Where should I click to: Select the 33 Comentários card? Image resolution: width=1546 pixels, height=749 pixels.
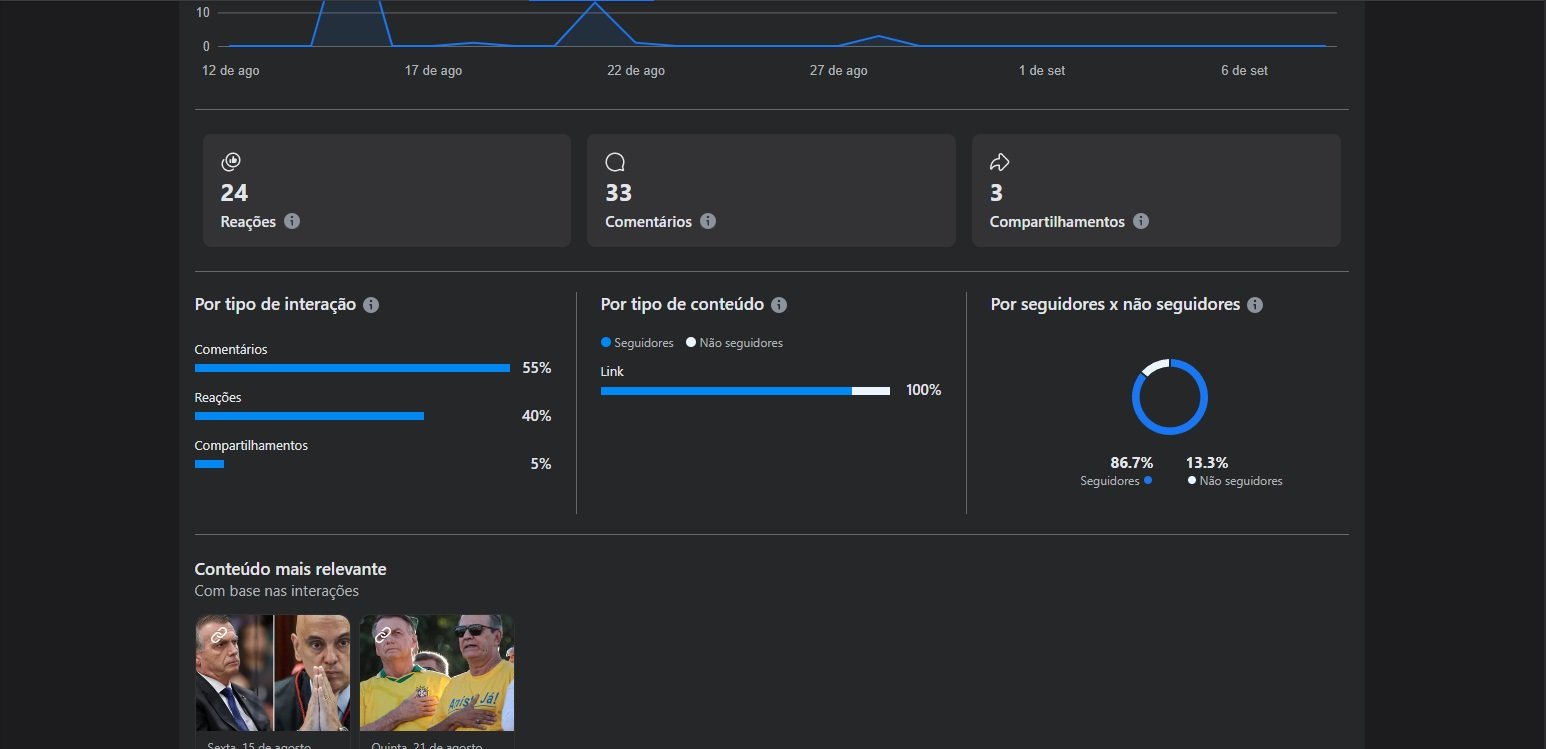click(771, 190)
